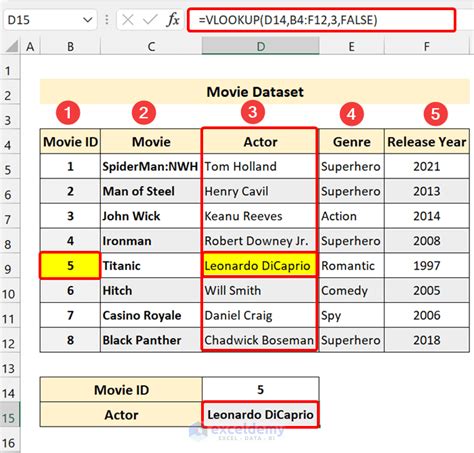The image size is (474, 453).
Task: Click the Name Box showing D15
Action: click(x=50, y=20)
